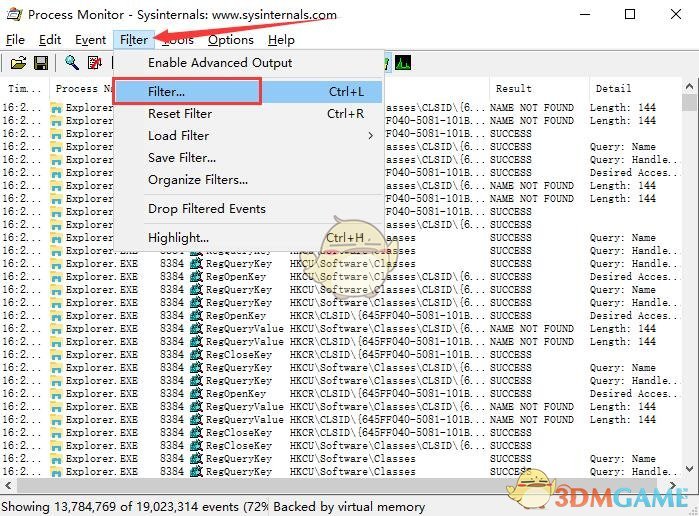
Task: Click the Process Name column header
Action: (x=82, y=88)
